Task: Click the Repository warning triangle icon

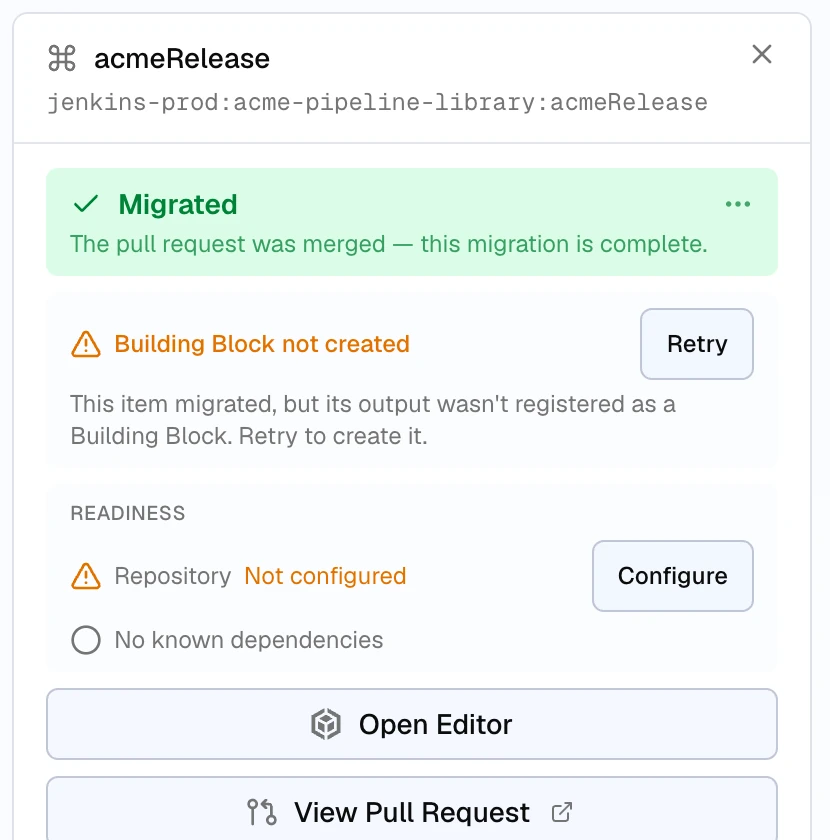Action: (x=86, y=576)
